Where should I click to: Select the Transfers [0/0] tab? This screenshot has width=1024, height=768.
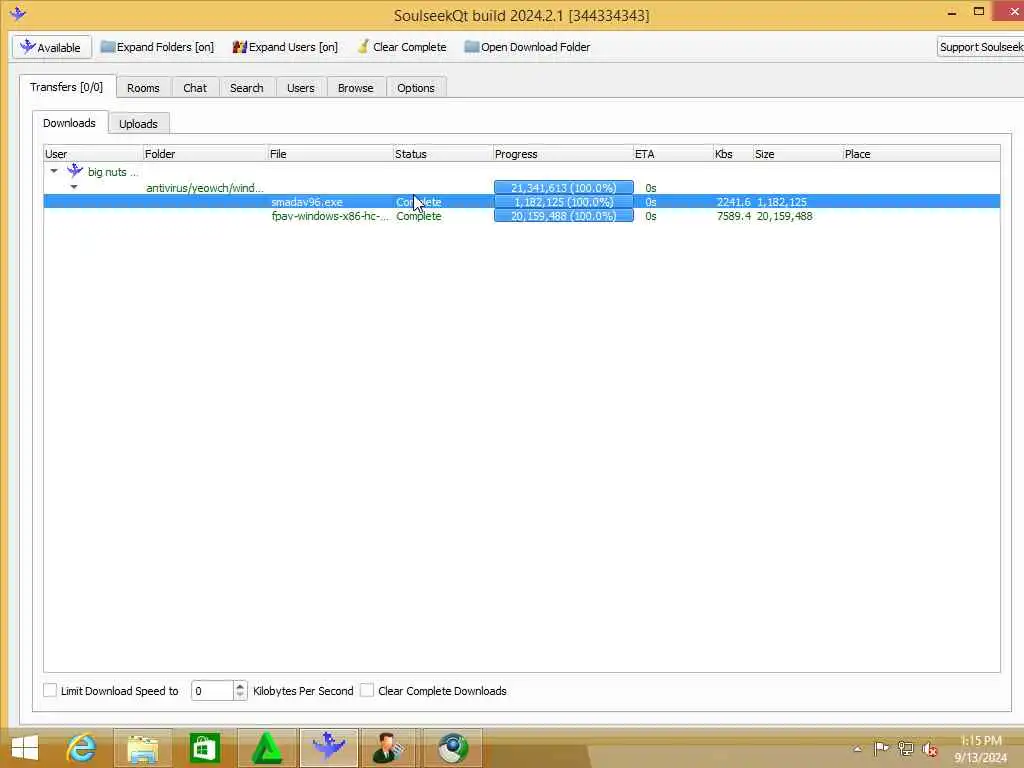coord(67,87)
